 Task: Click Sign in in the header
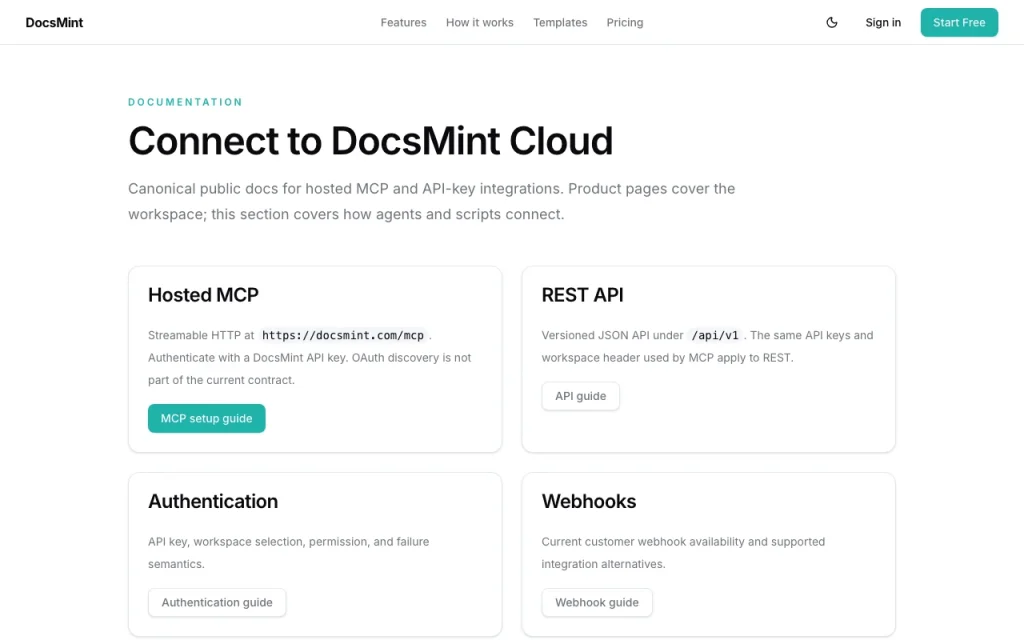click(883, 22)
